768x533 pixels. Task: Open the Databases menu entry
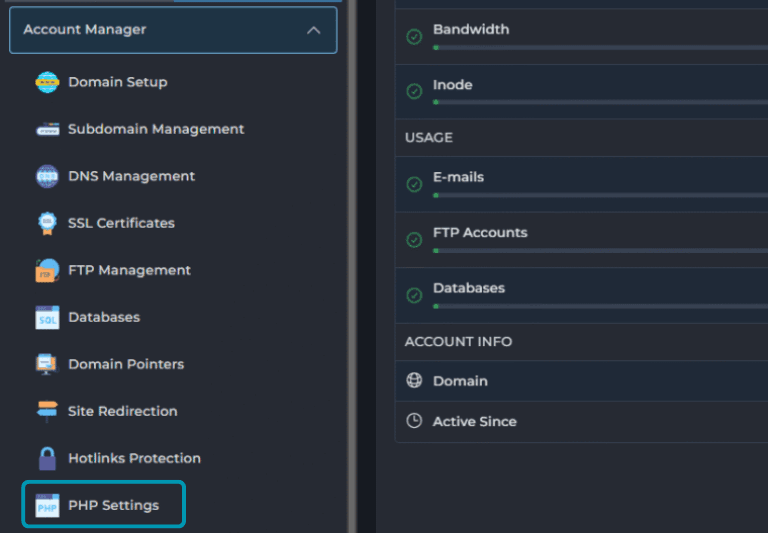[104, 317]
